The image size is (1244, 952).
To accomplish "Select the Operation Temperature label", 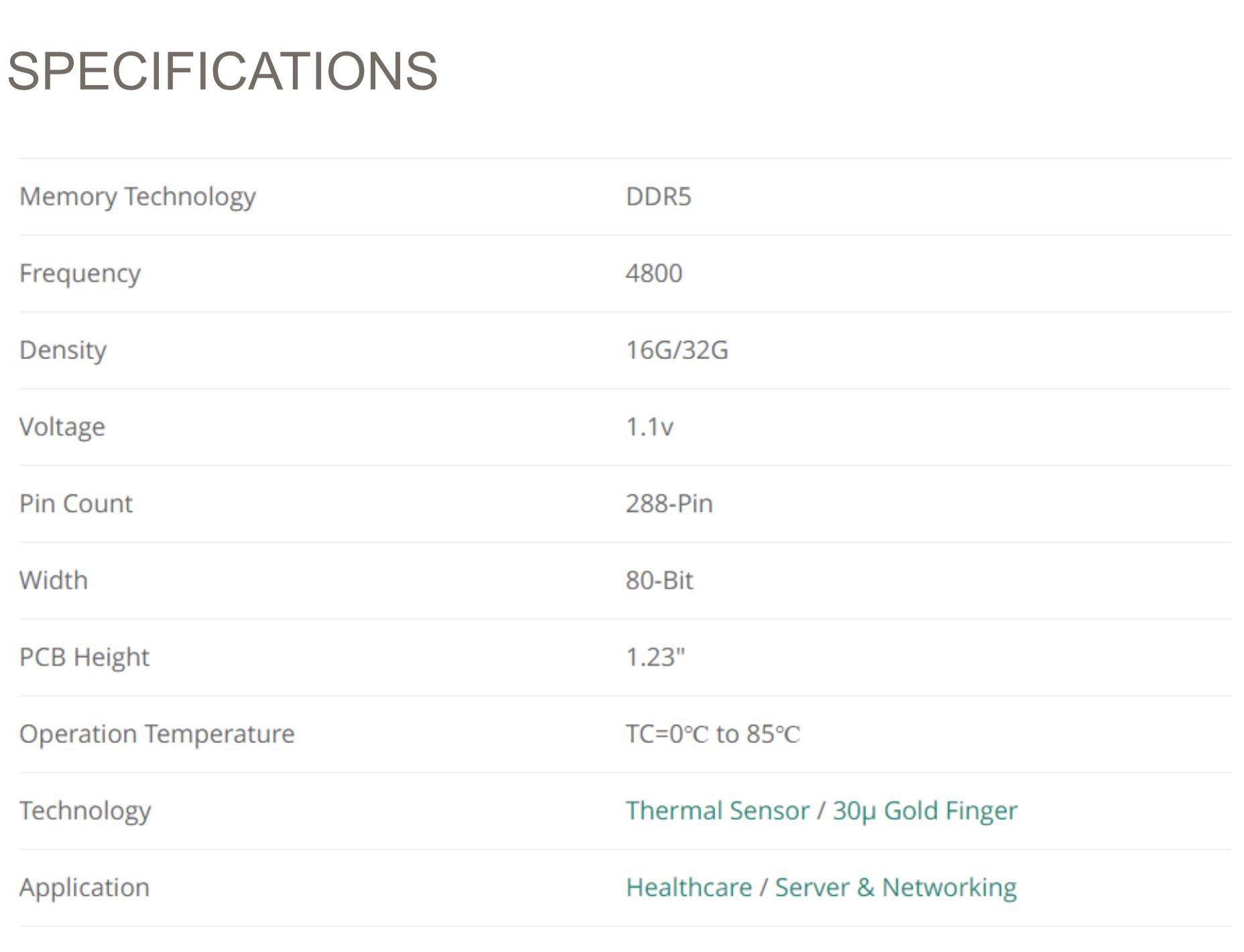I will point(157,734).
